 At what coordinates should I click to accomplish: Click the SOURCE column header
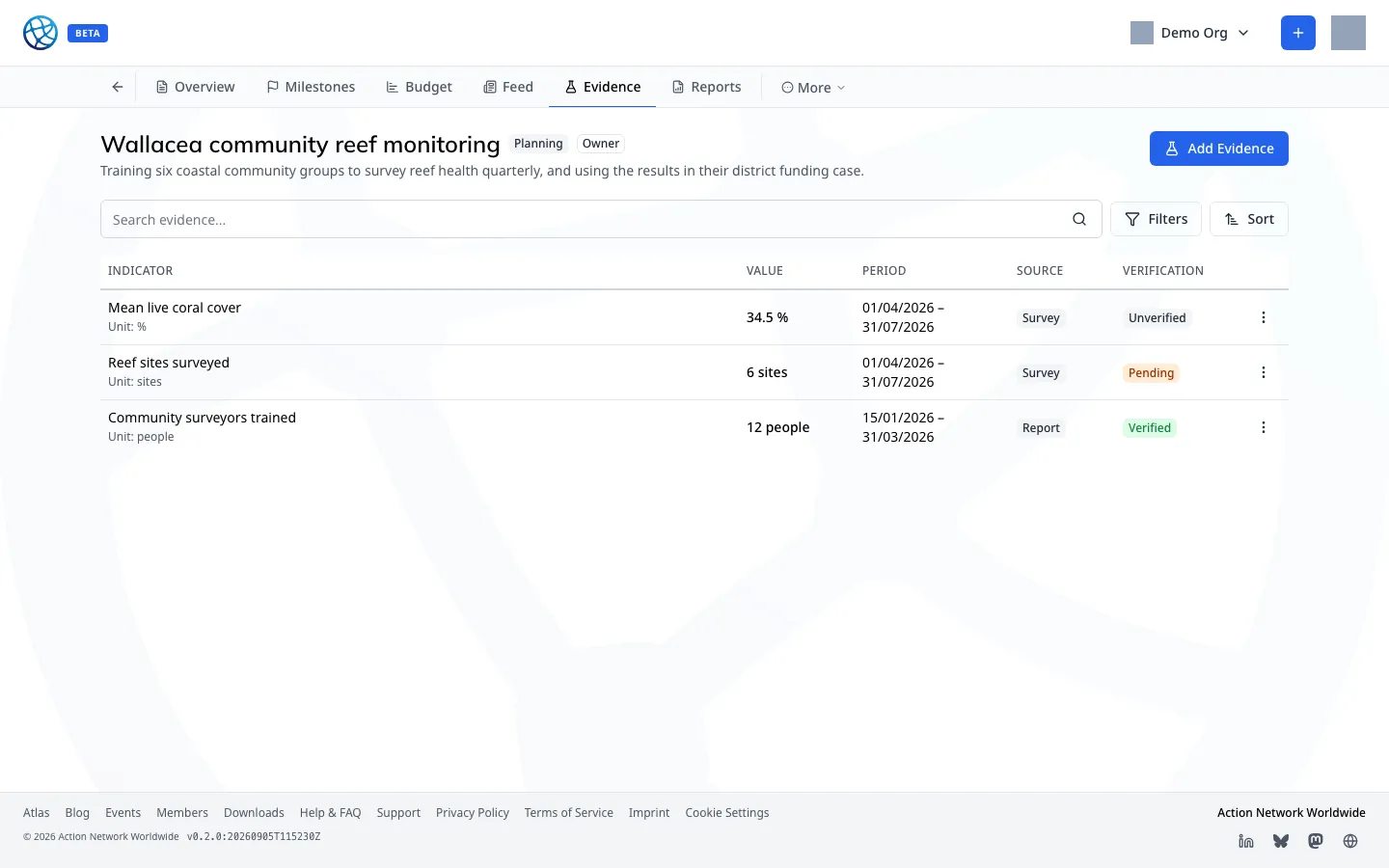1040,271
